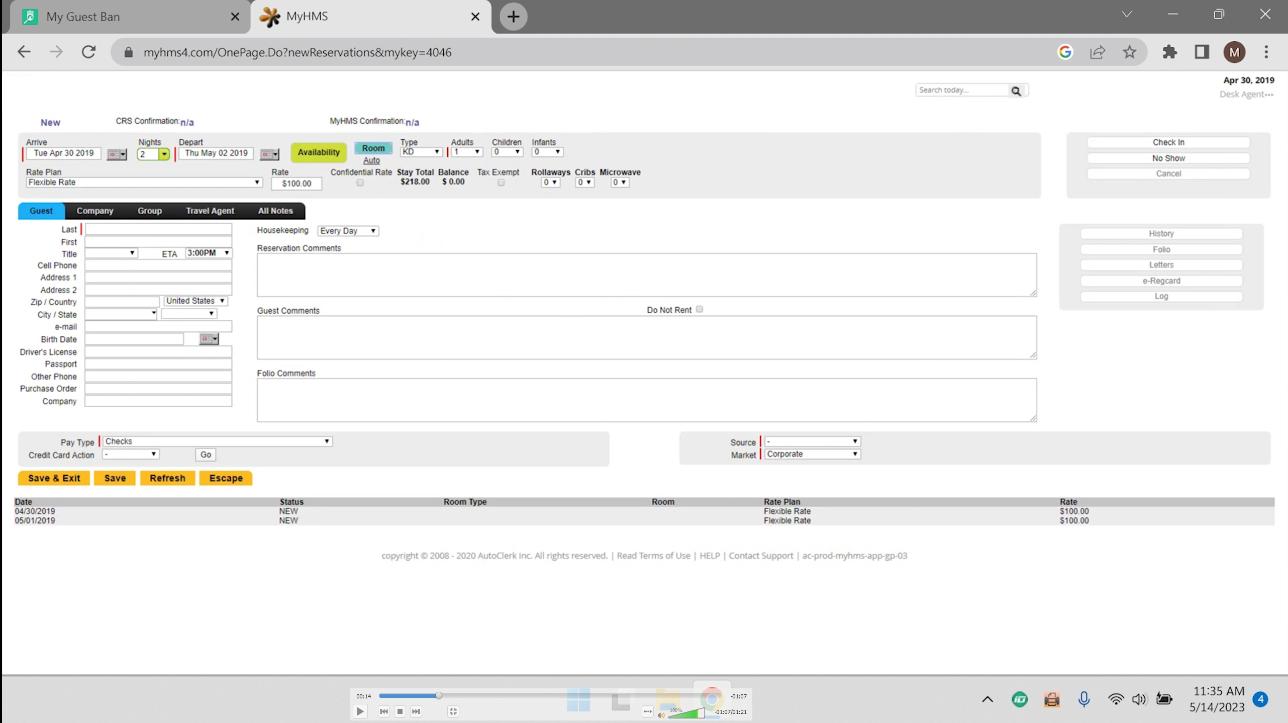Change the Market Corporate dropdown
The width and height of the screenshot is (1288, 723).
(811, 453)
